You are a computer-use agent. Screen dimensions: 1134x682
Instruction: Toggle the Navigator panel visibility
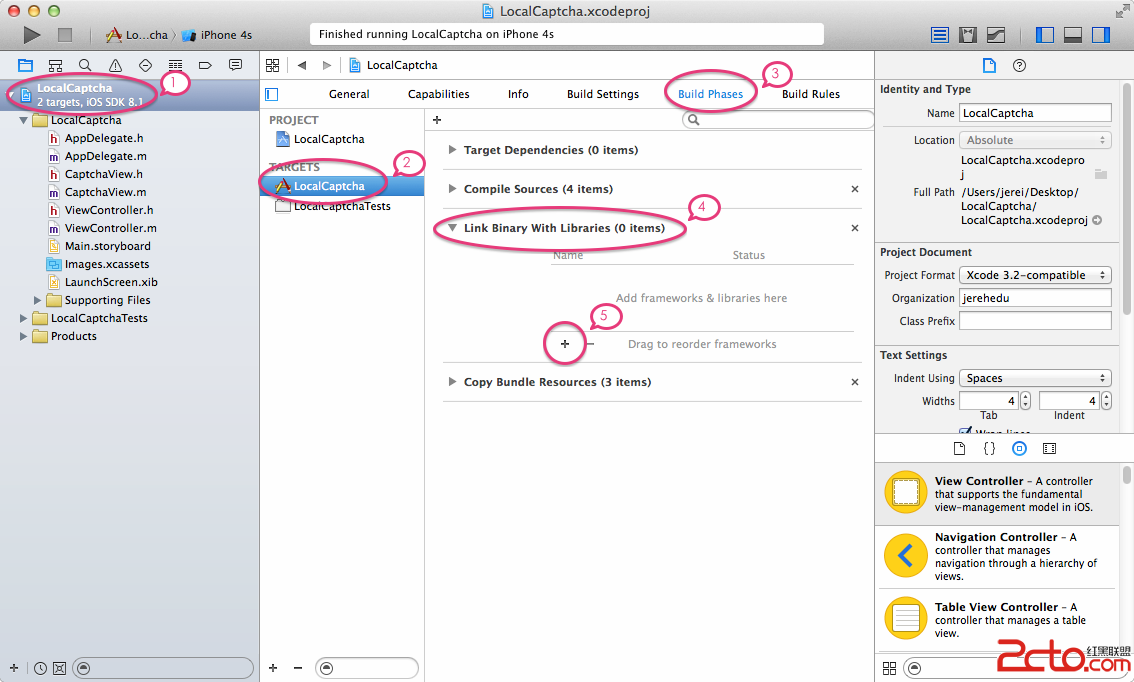(1045, 35)
